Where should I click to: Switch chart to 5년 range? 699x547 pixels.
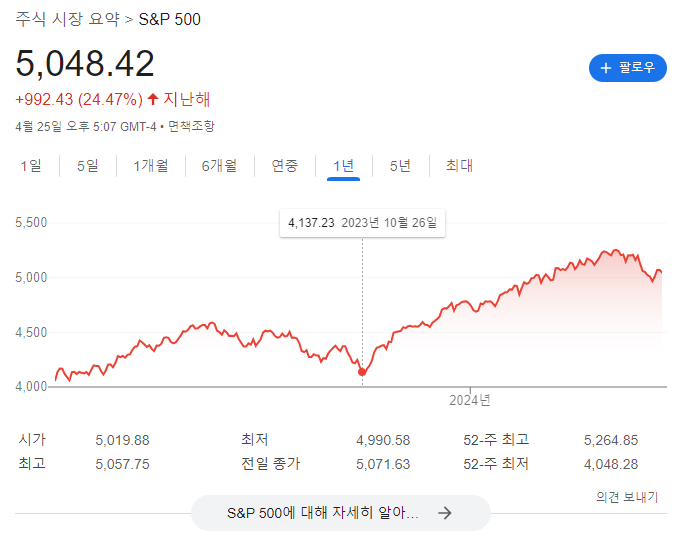[400, 166]
